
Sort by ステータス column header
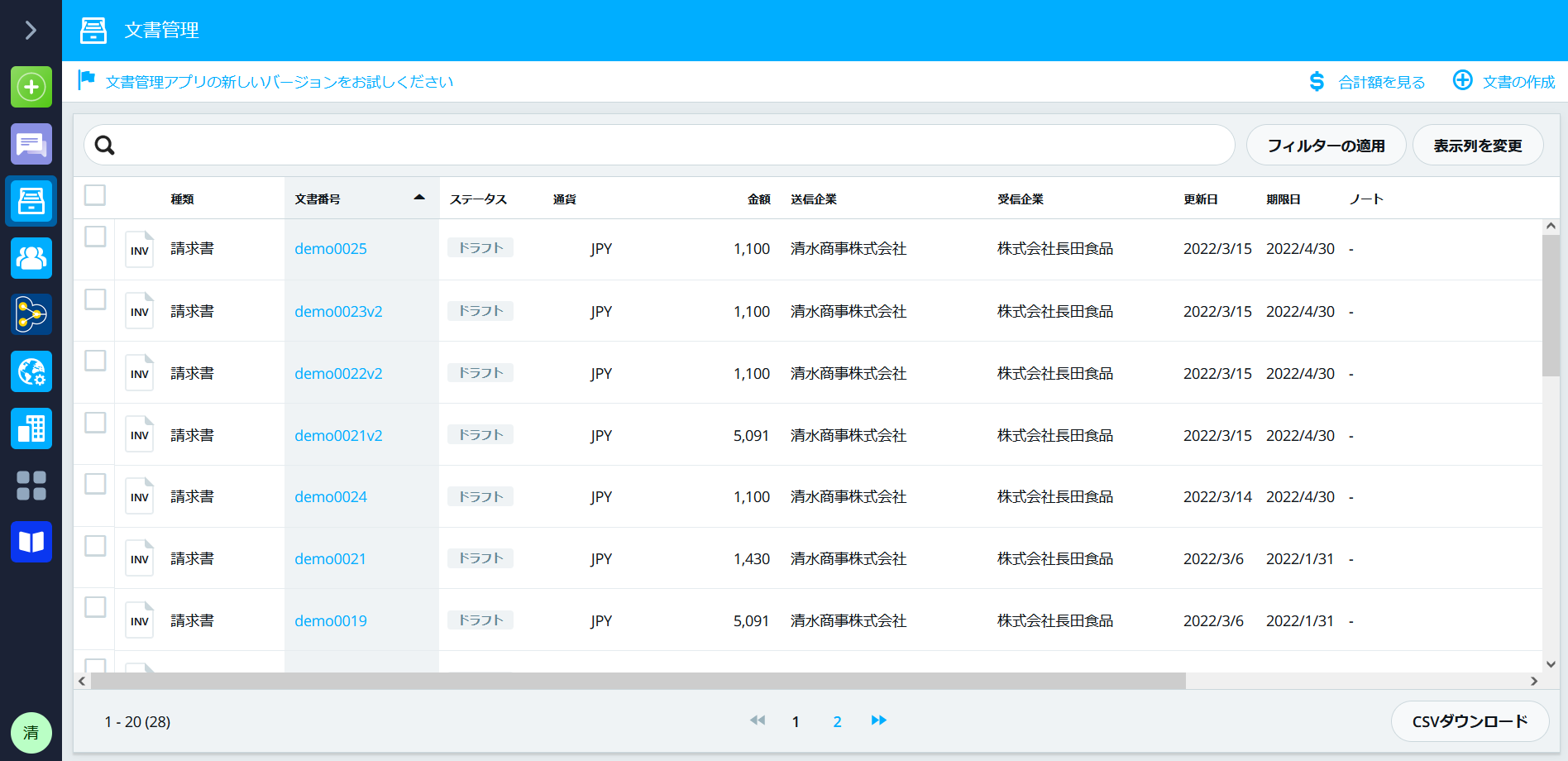(x=478, y=199)
